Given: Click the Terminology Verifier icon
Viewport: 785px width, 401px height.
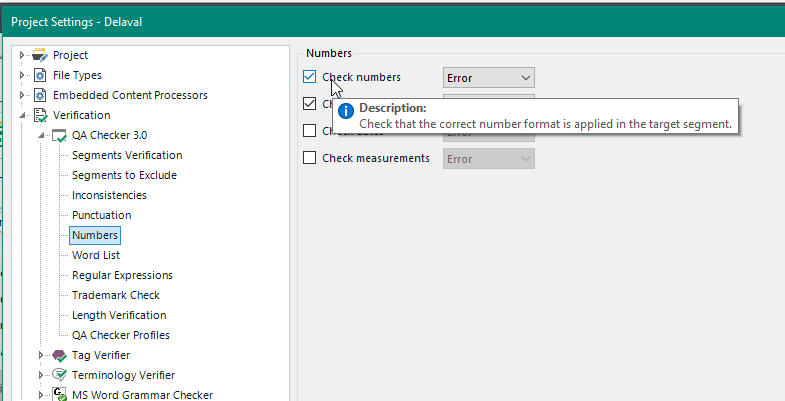Looking at the screenshot, I should pos(59,375).
